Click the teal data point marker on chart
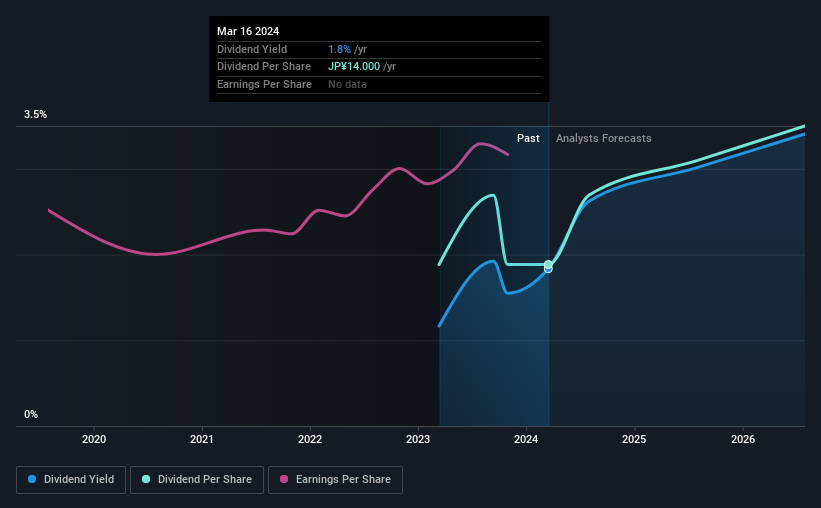Screen dimensions: 821x508 (548, 264)
